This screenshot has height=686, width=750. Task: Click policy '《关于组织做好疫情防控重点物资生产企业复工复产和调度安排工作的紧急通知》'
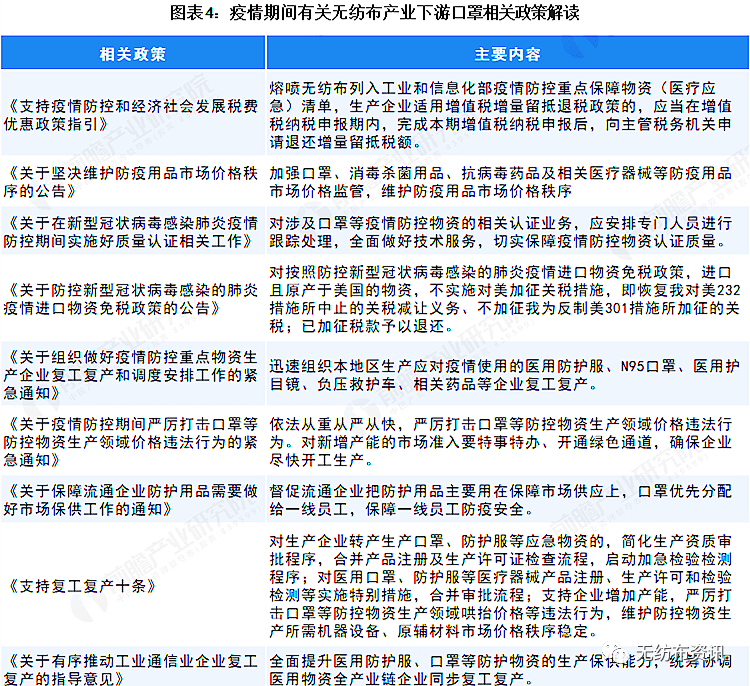(x=131, y=375)
